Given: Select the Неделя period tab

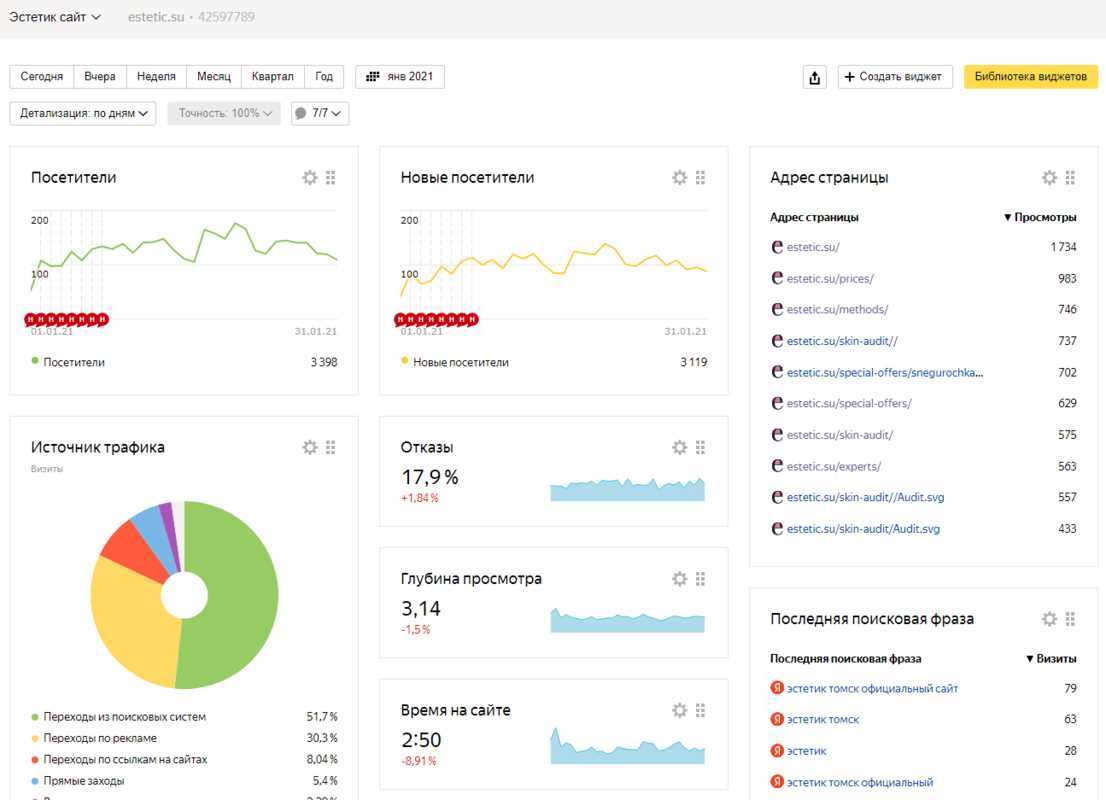Looking at the screenshot, I should (x=156, y=77).
